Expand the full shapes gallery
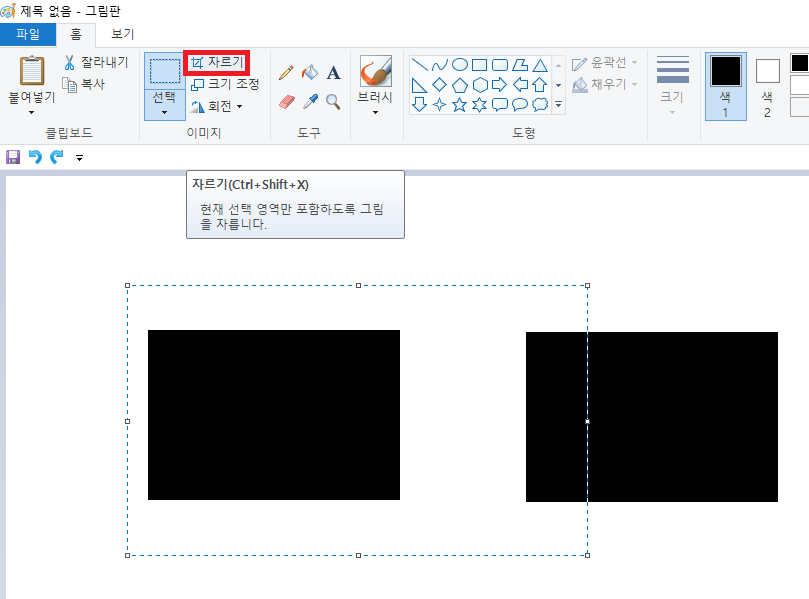Viewport: 809px width, 599px height. click(558, 105)
